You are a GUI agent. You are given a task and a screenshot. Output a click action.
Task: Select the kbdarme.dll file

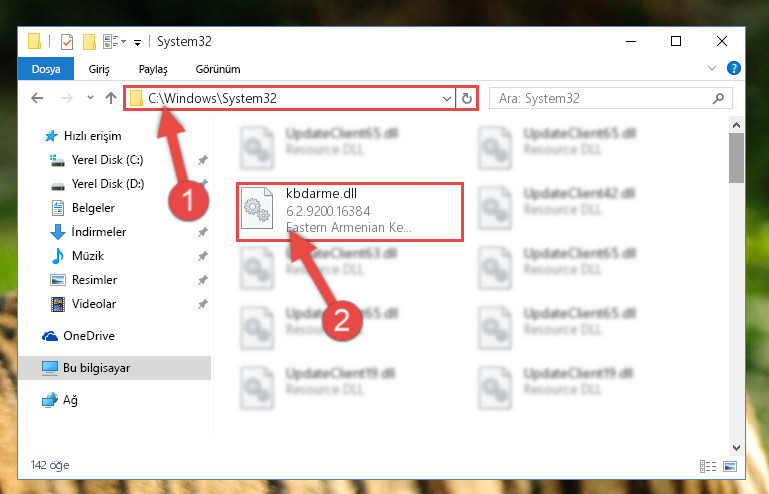point(350,211)
